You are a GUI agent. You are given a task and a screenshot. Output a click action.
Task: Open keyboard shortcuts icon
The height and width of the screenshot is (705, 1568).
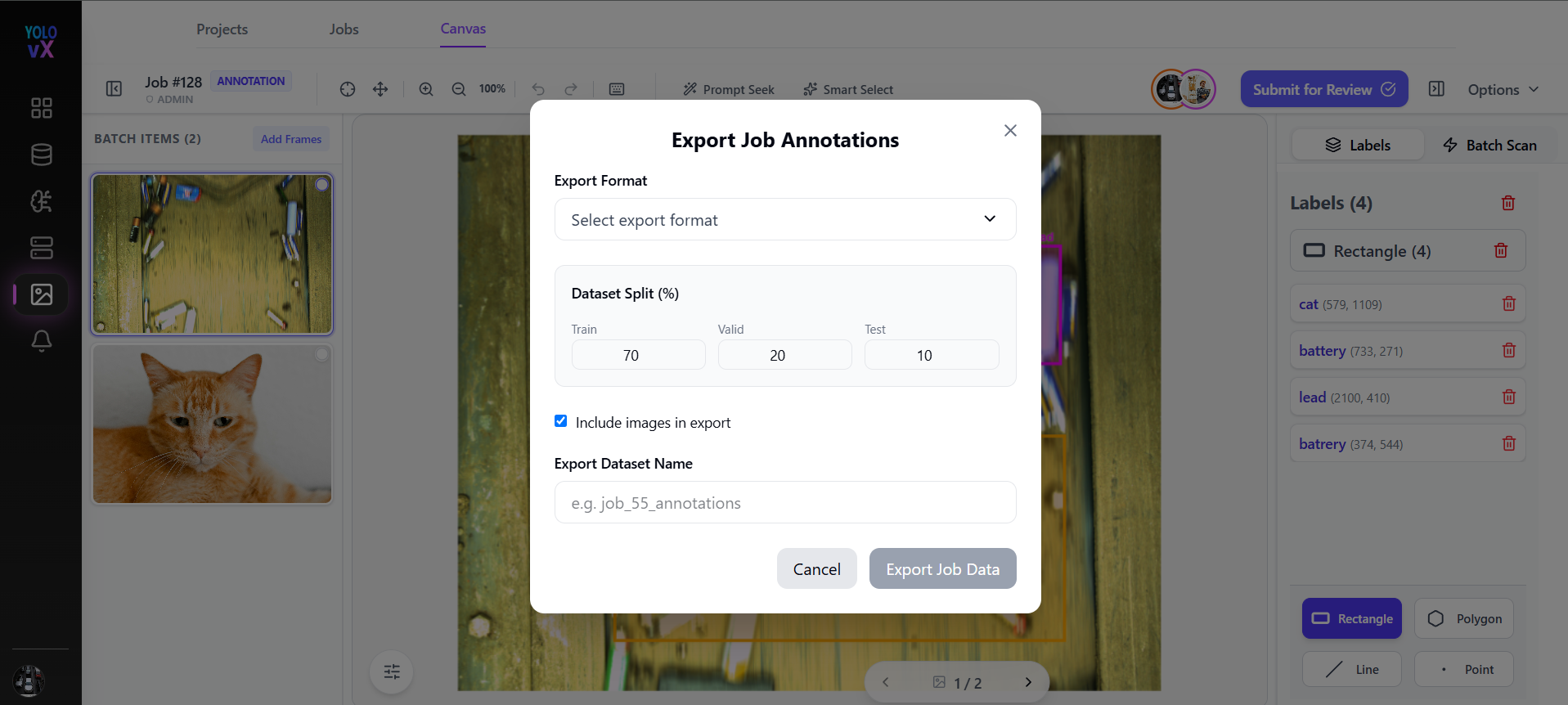click(x=617, y=89)
